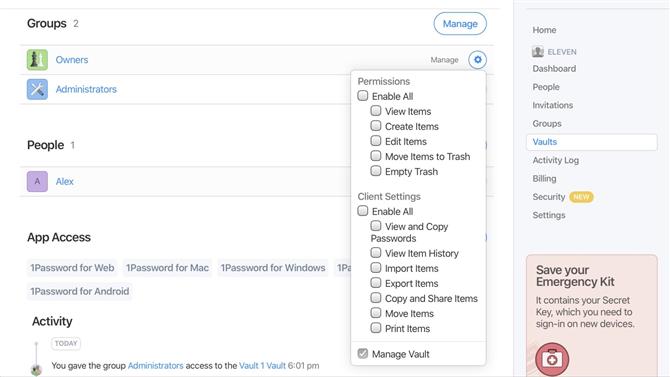Check Empty Trash permission
The width and height of the screenshot is (670, 377).
[376, 171]
